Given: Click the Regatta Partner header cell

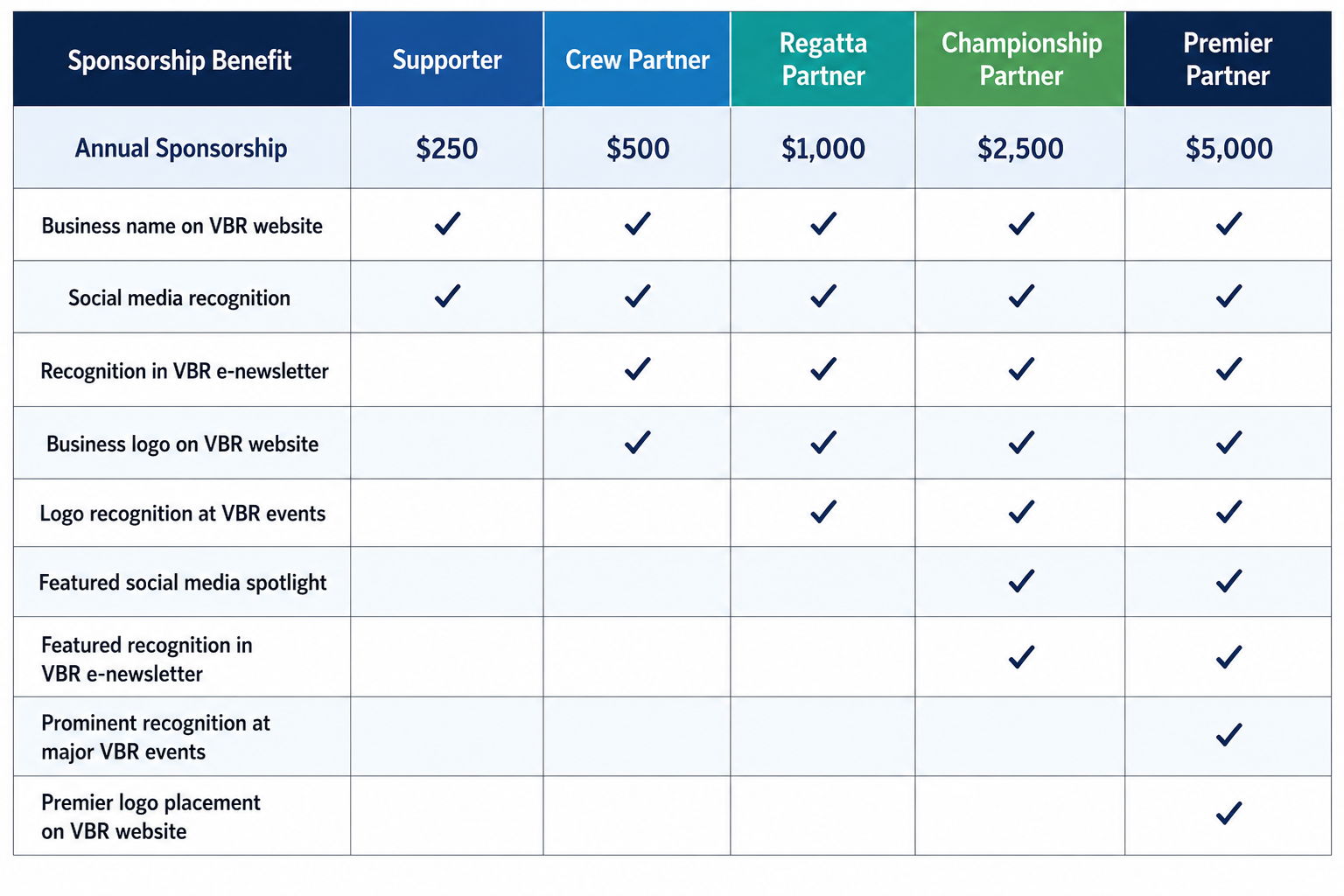Looking at the screenshot, I should (822, 59).
